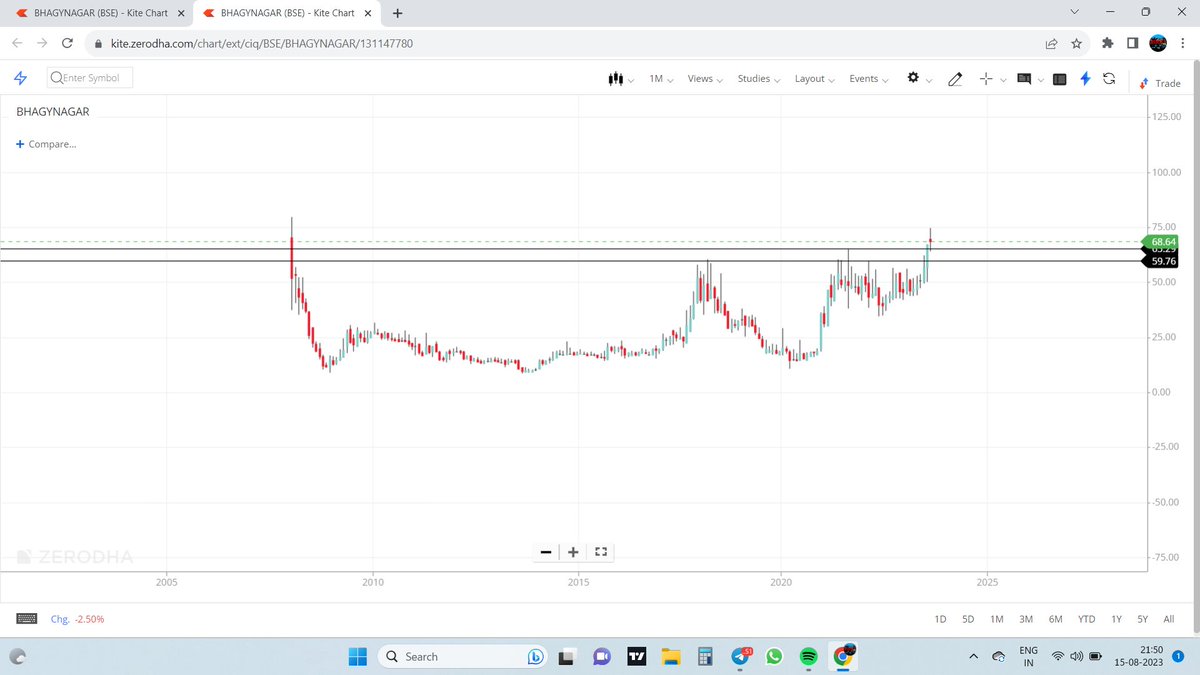Click the lightning bolt icon beside symbol search
The height and width of the screenshot is (675, 1200).
click(x=20, y=78)
